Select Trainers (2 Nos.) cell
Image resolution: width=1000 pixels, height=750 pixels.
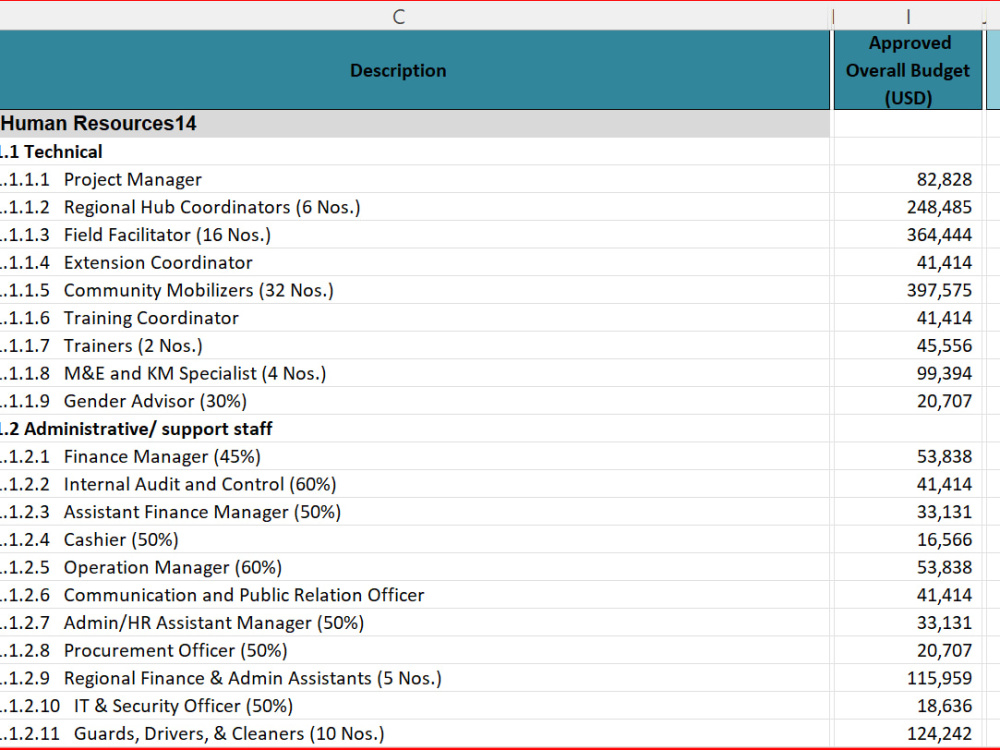[x=415, y=346]
